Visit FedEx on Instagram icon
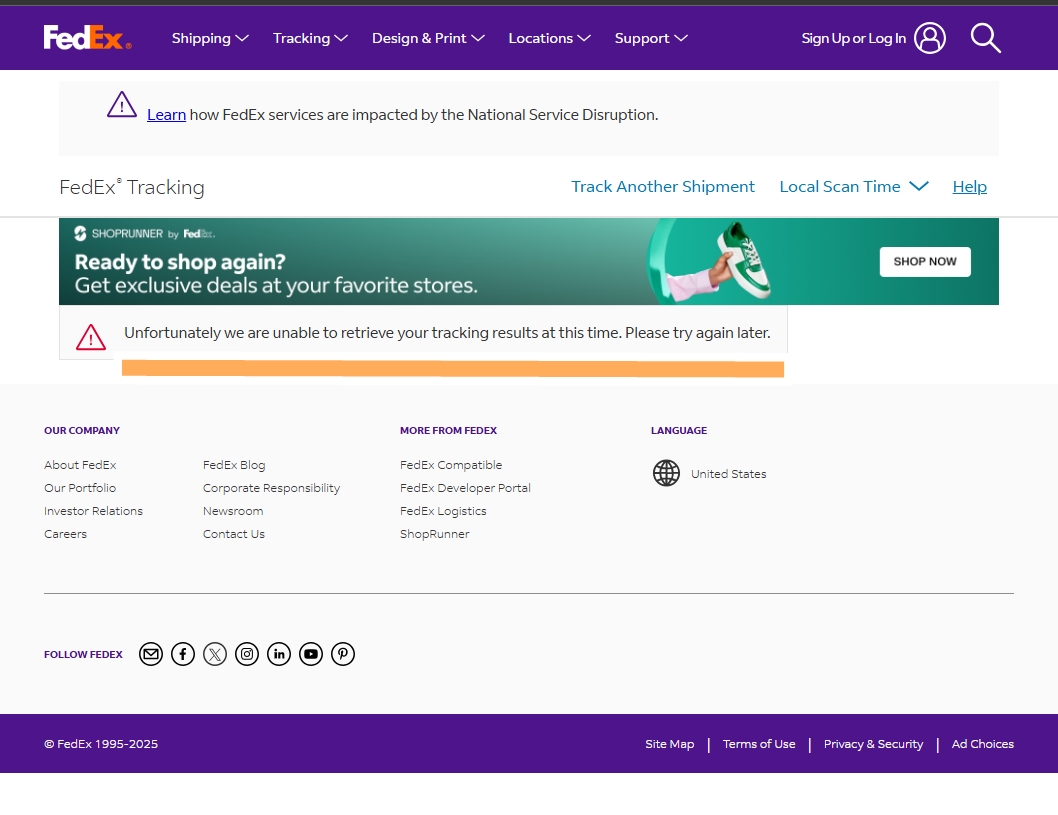The image size is (1058, 815). tap(247, 654)
